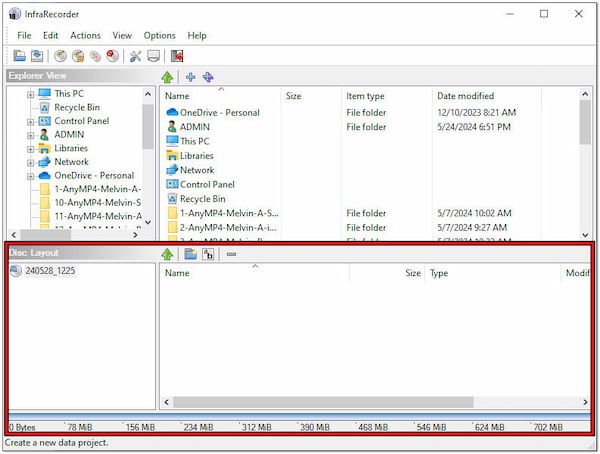600x454 pixels.
Task: Click the Save project toolbar icon
Action: [38, 56]
